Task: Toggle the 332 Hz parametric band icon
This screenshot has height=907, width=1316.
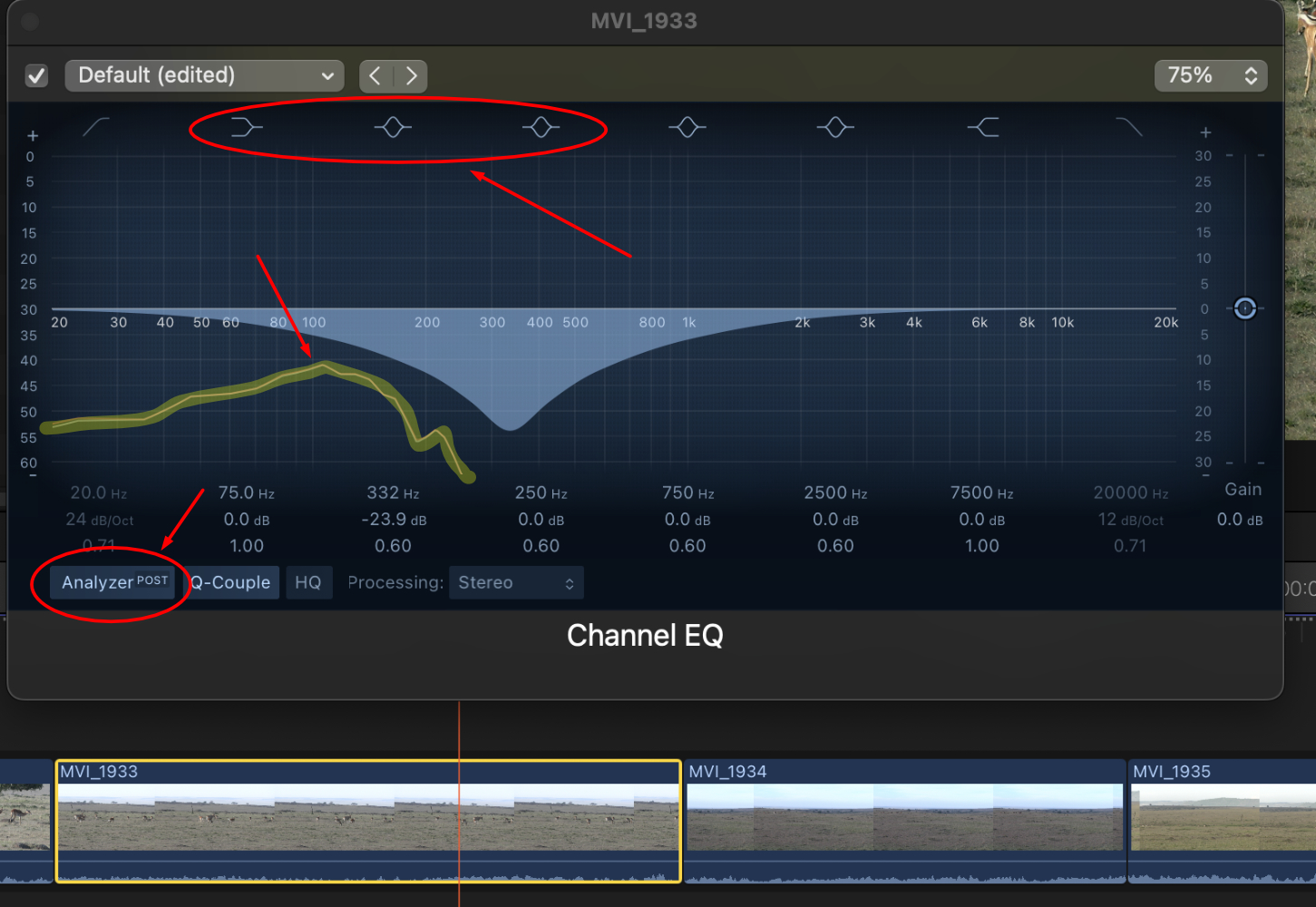Action: pyautogui.click(x=393, y=127)
